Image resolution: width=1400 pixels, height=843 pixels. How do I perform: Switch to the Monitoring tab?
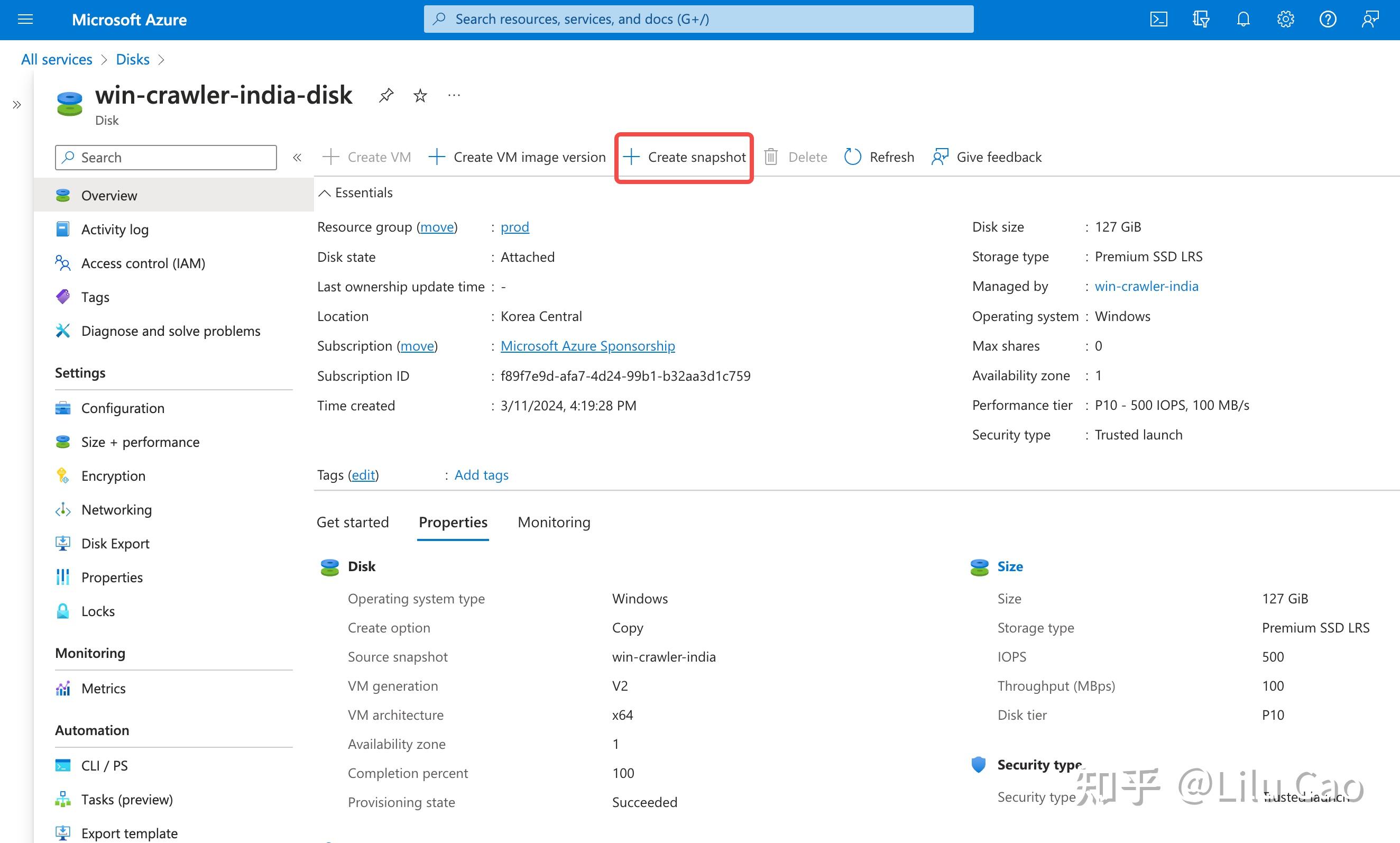tap(554, 522)
